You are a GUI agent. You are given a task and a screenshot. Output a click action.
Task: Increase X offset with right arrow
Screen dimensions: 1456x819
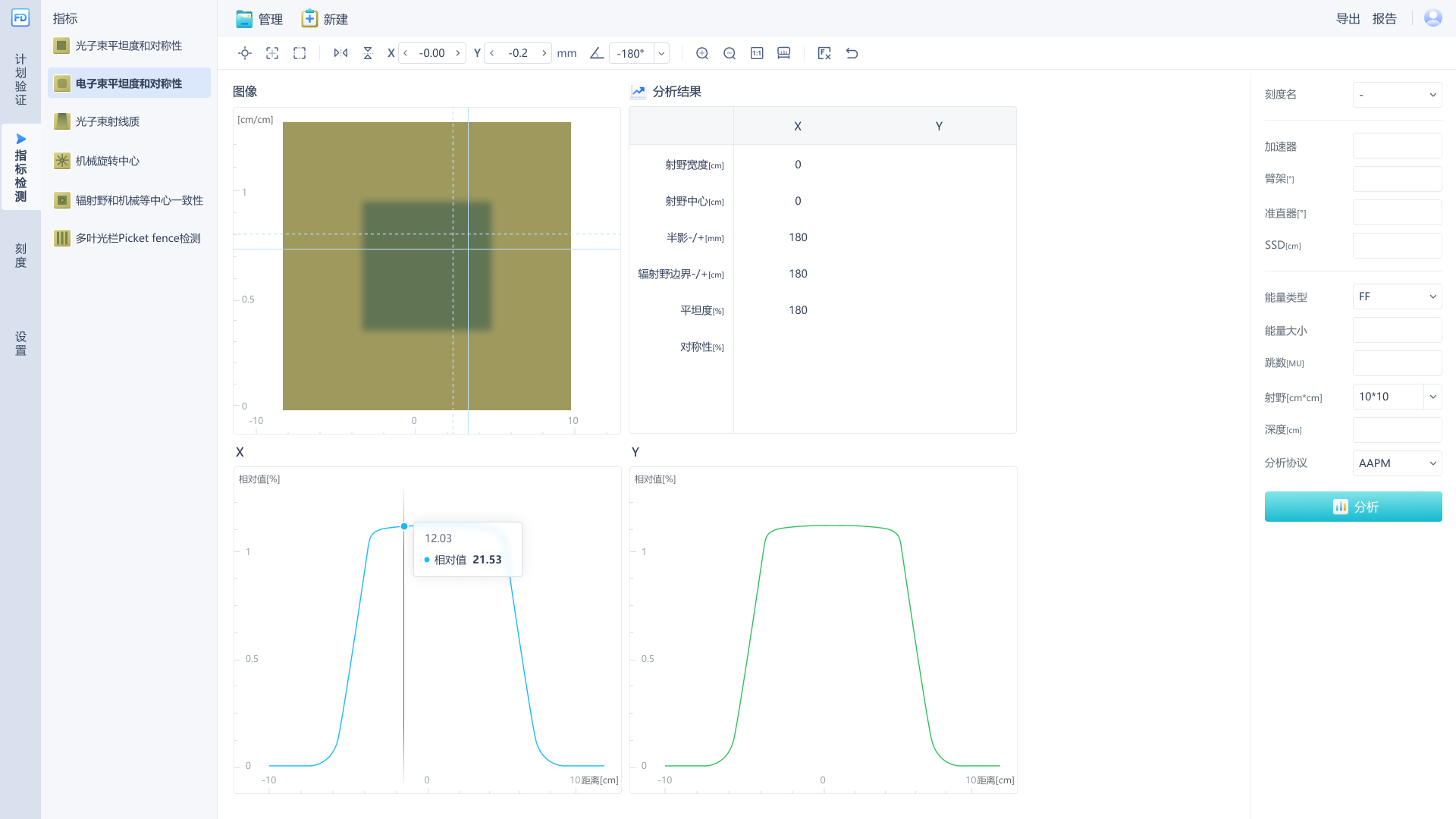pyautogui.click(x=458, y=53)
